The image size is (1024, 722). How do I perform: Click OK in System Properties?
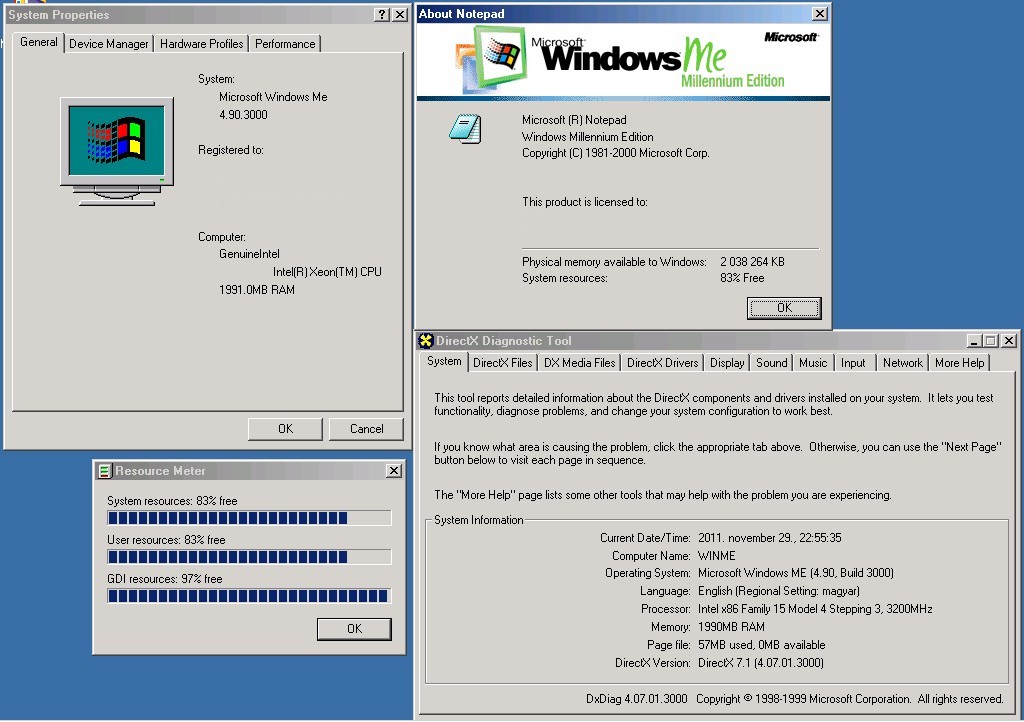click(x=285, y=429)
